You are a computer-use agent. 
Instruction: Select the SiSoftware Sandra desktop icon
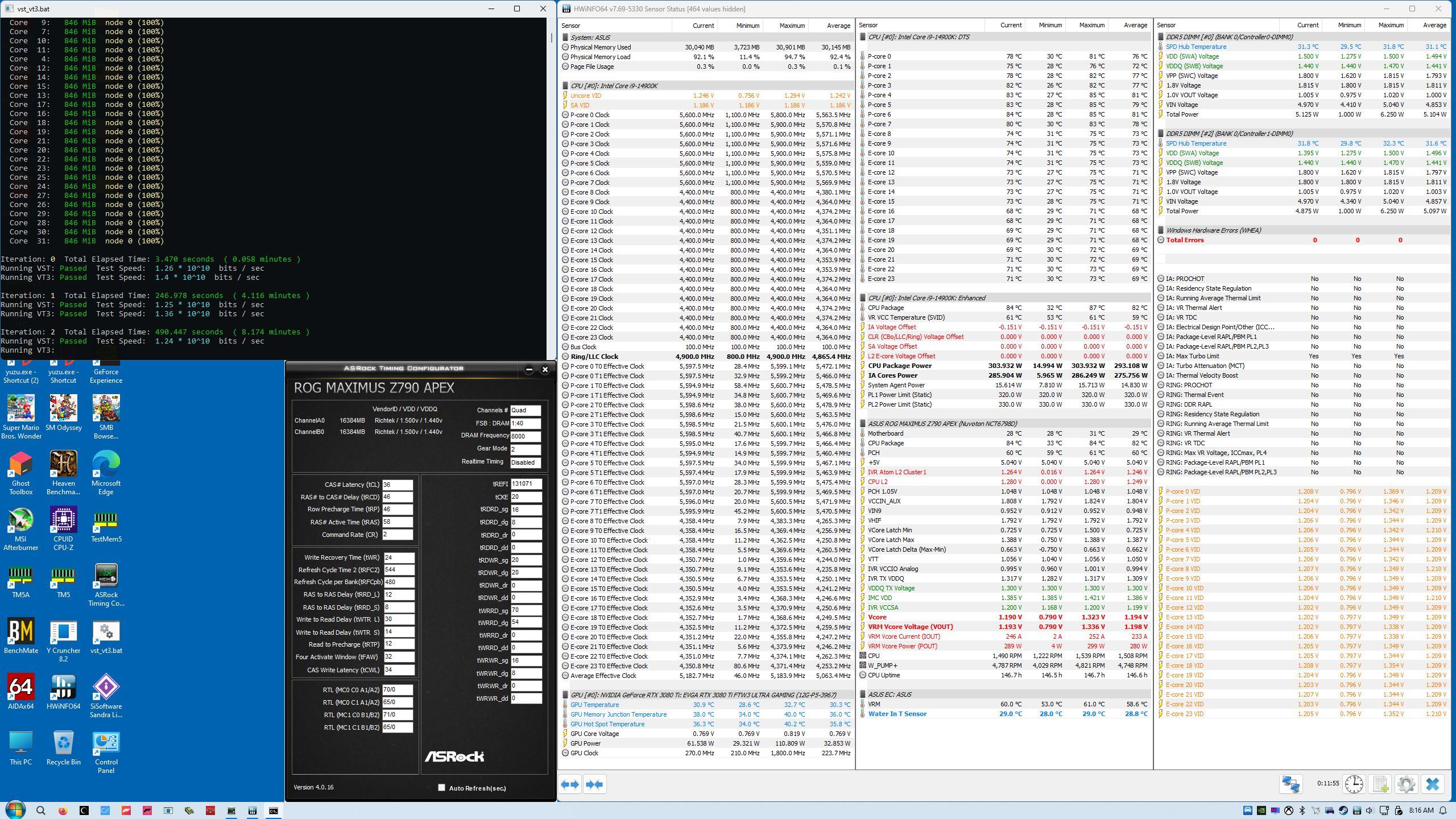106,696
